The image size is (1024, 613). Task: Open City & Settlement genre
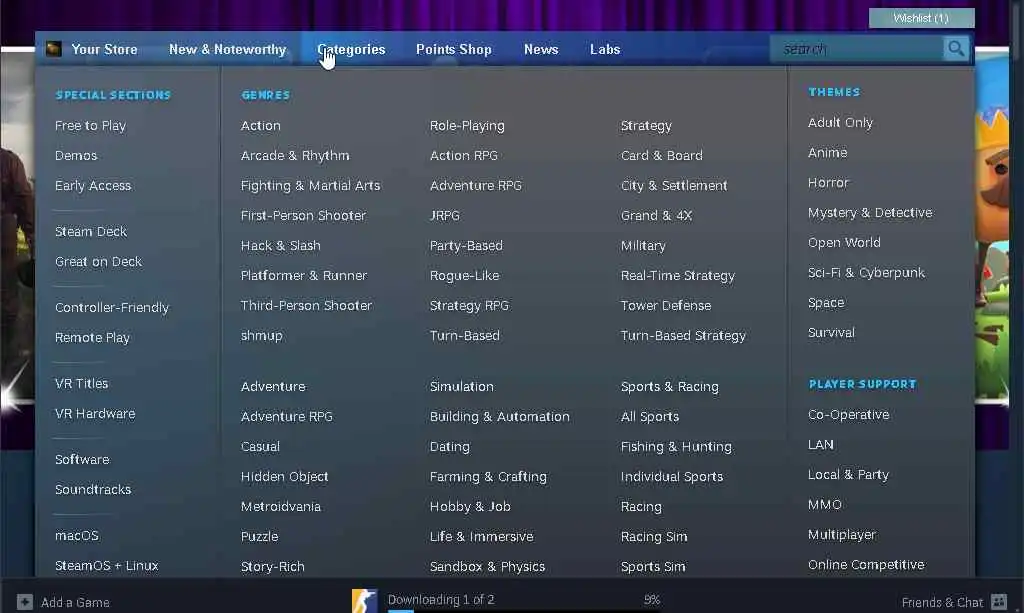point(673,185)
